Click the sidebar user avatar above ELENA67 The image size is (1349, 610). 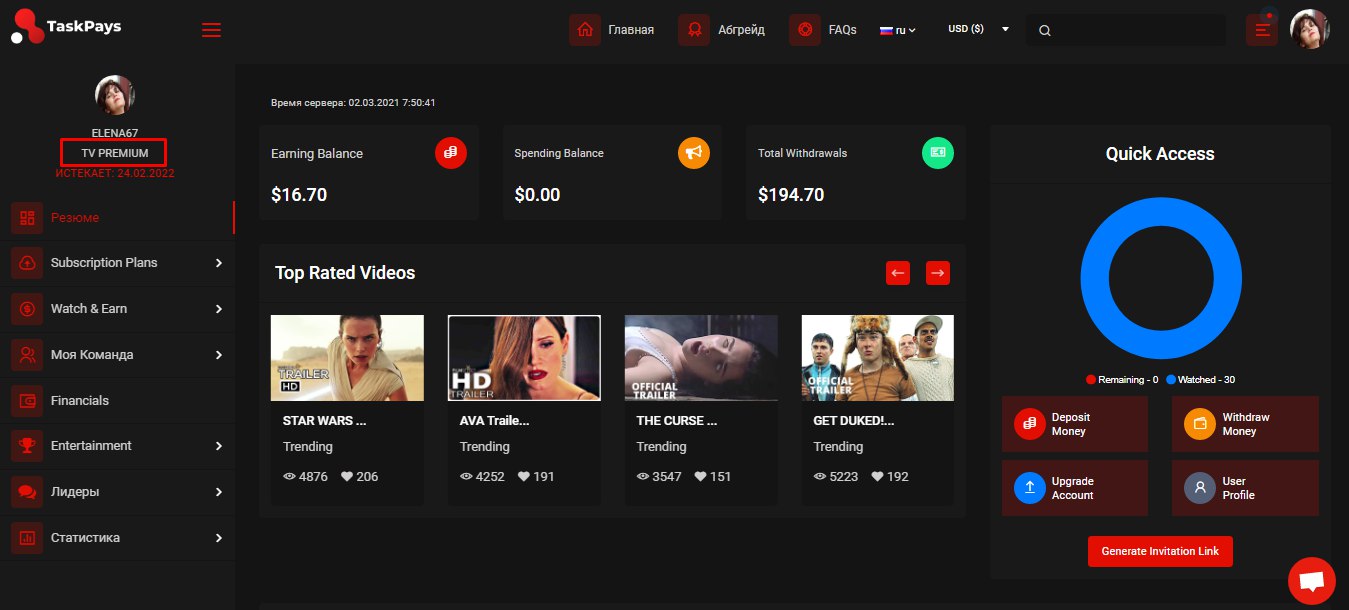[115, 95]
